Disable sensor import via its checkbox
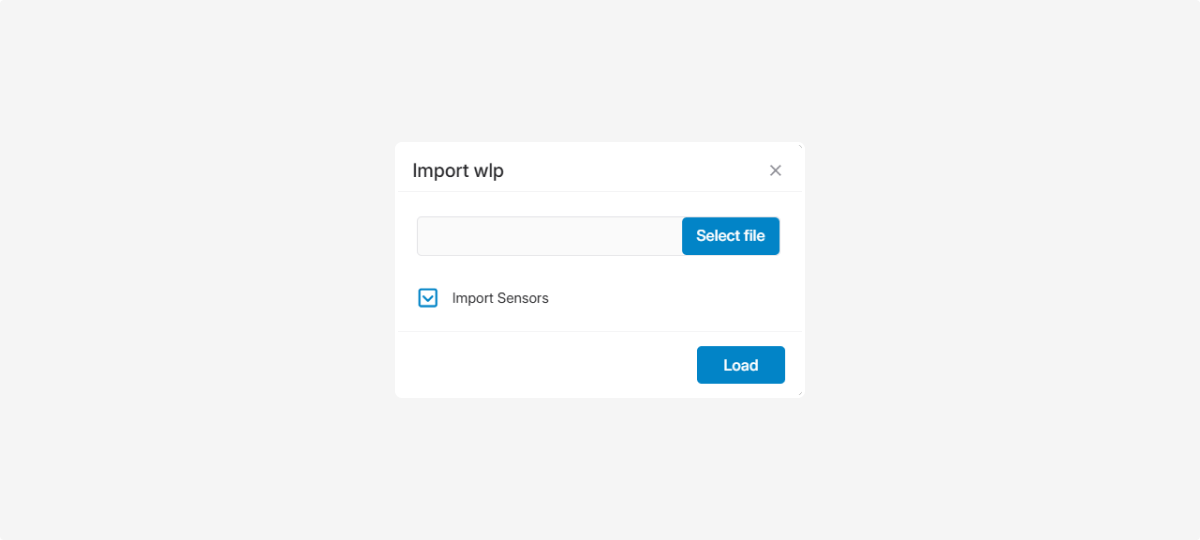Screen dimensions: 1200x540 coord(428,298)
